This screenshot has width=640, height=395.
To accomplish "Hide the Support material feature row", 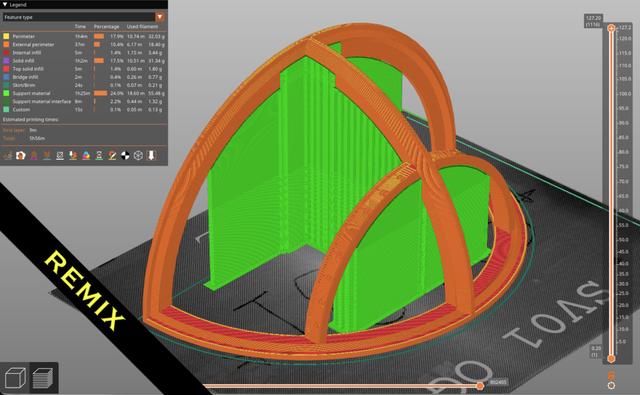I will (x=84, y=93).
